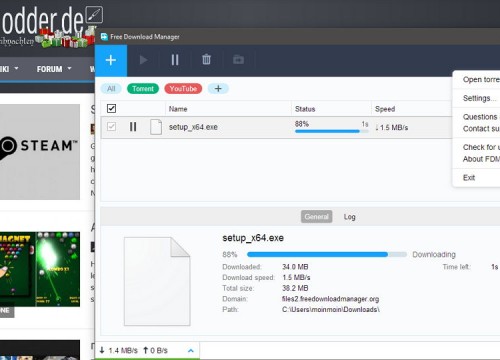Image resolution: width=500 pixels, height=360 pixels.
Task: Click the blue plus add-download button
Action: [x=111, y=60]
